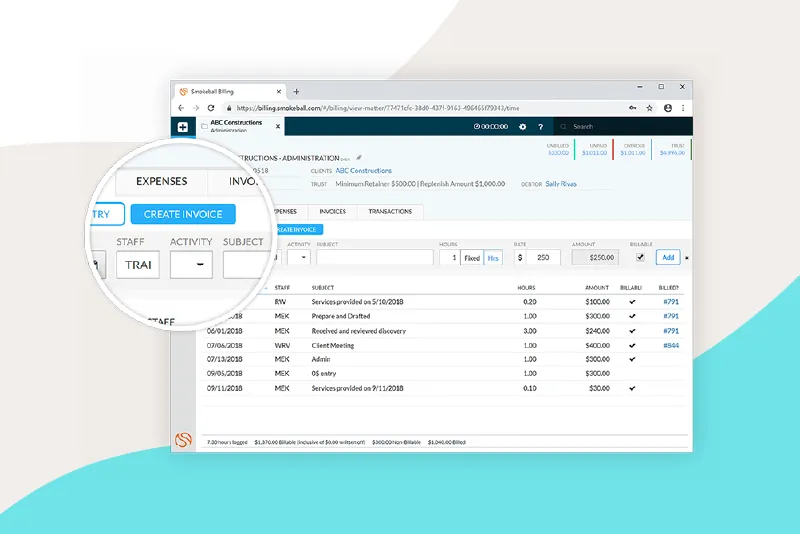This screenshot has width=800, height=534.
Task: Select the 'Client Meeting' entry row
Action: (443, 345)
